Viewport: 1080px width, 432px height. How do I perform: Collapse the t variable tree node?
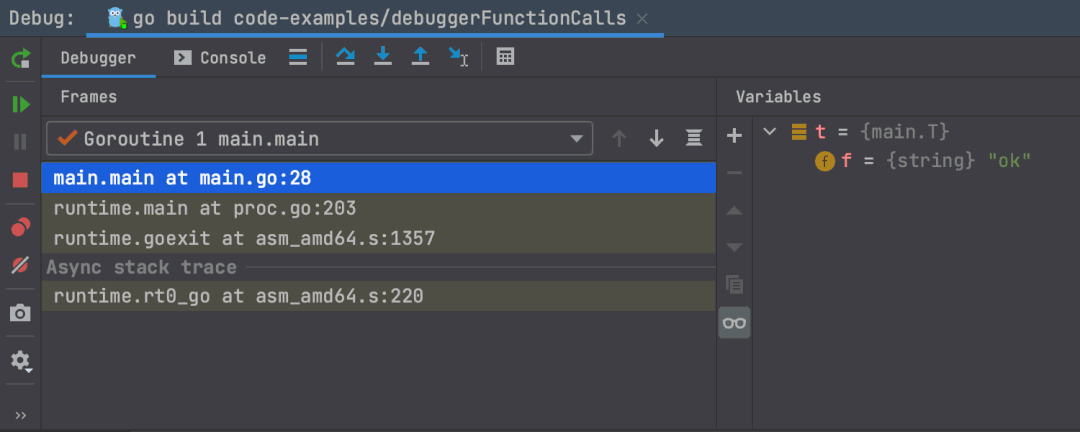coord(769,132)
